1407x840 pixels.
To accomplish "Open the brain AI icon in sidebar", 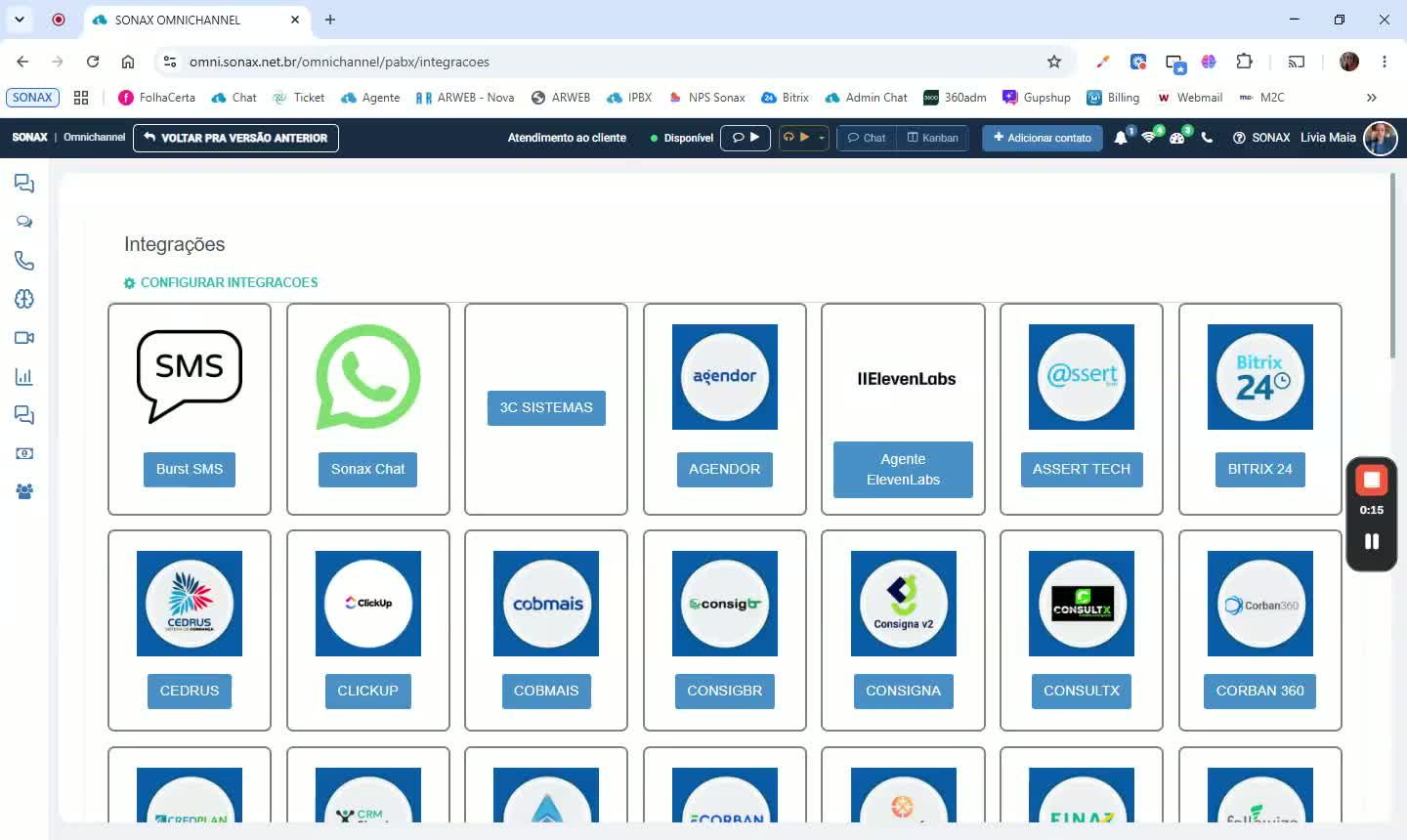I will (24, 299).
